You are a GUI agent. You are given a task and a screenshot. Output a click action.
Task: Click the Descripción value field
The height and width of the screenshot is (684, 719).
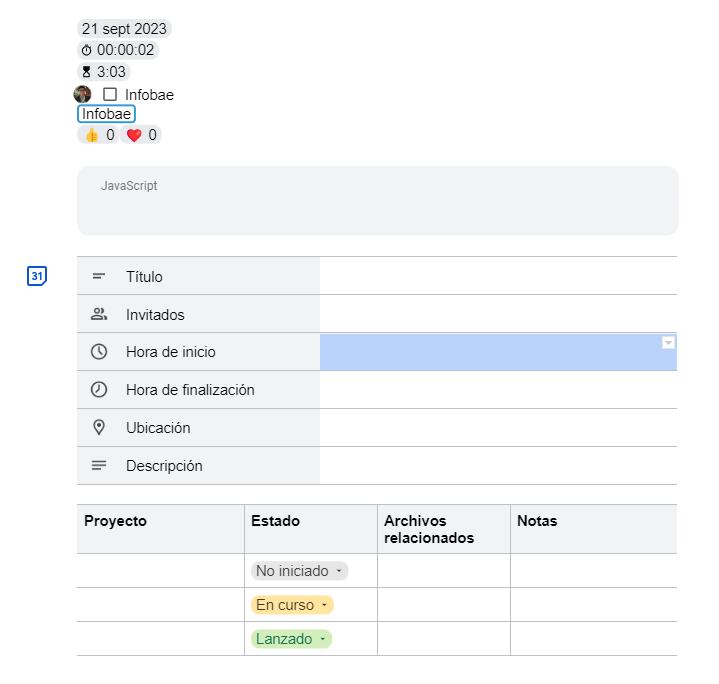[497, 465]
